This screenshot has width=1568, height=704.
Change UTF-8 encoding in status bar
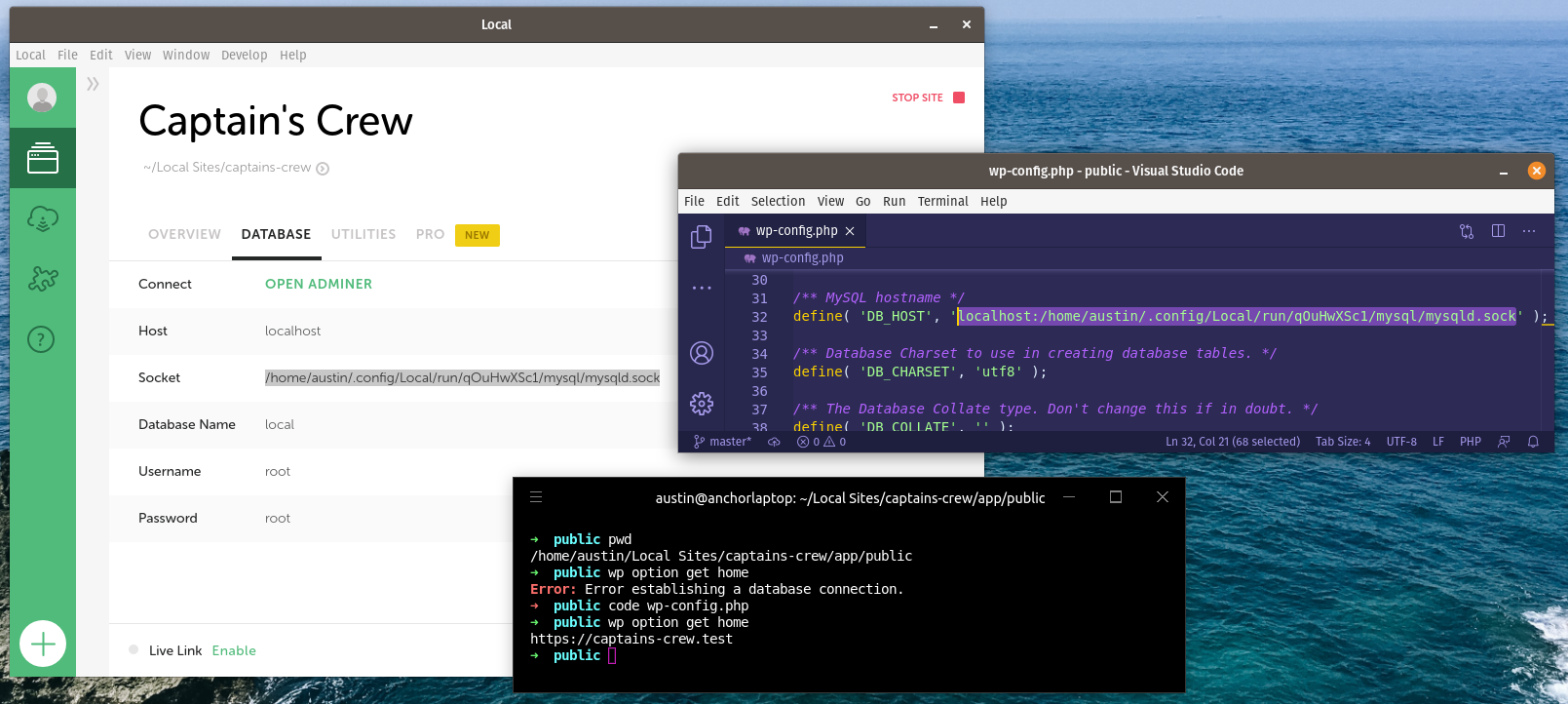point(1401,442)
